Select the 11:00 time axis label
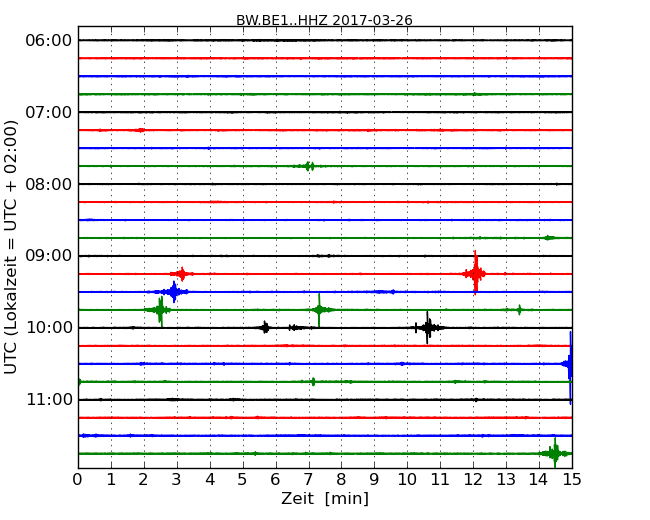The image size is (650, 520). (x=49, y=399)
